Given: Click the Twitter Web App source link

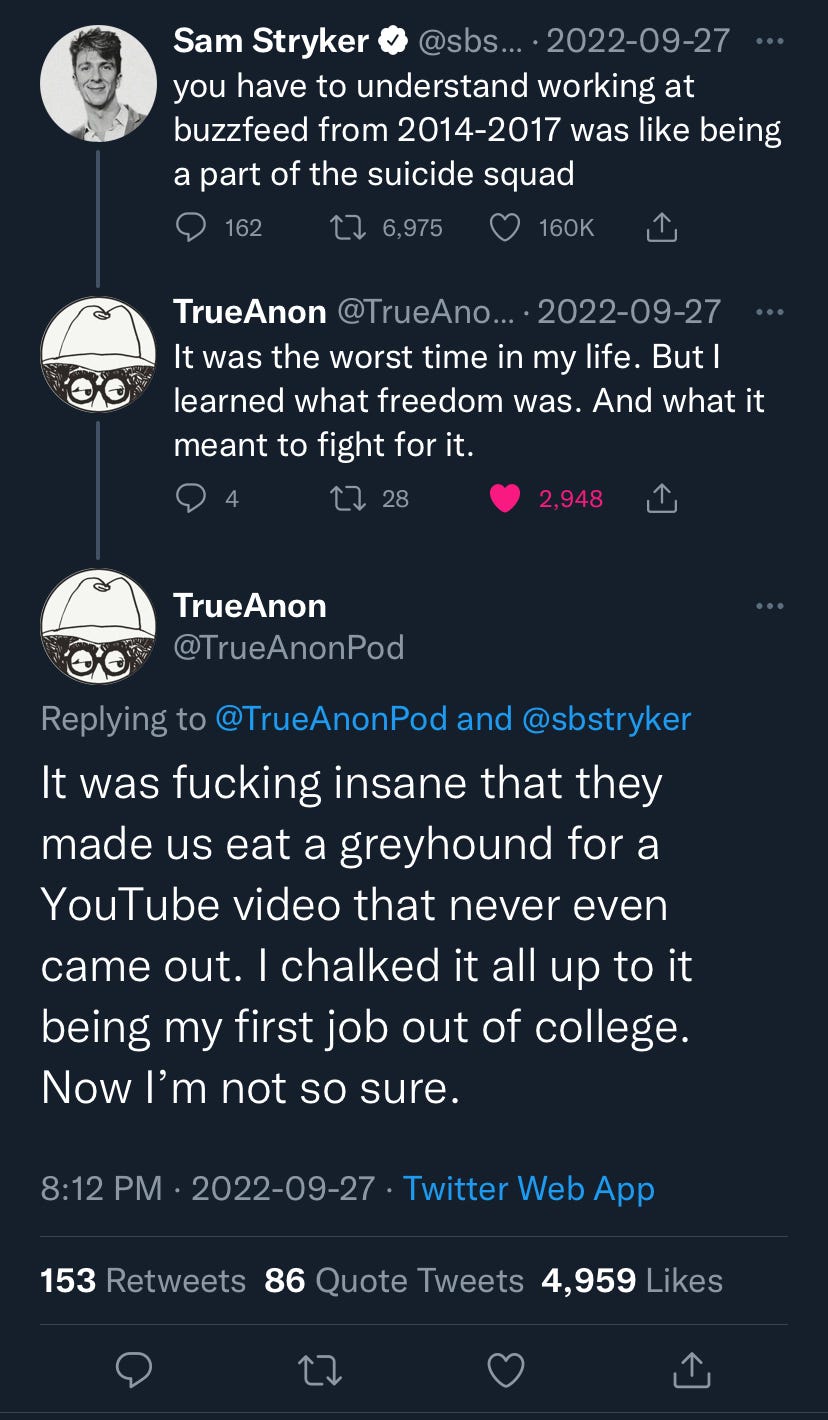Looking at the screenshot, I should 528,1189.
